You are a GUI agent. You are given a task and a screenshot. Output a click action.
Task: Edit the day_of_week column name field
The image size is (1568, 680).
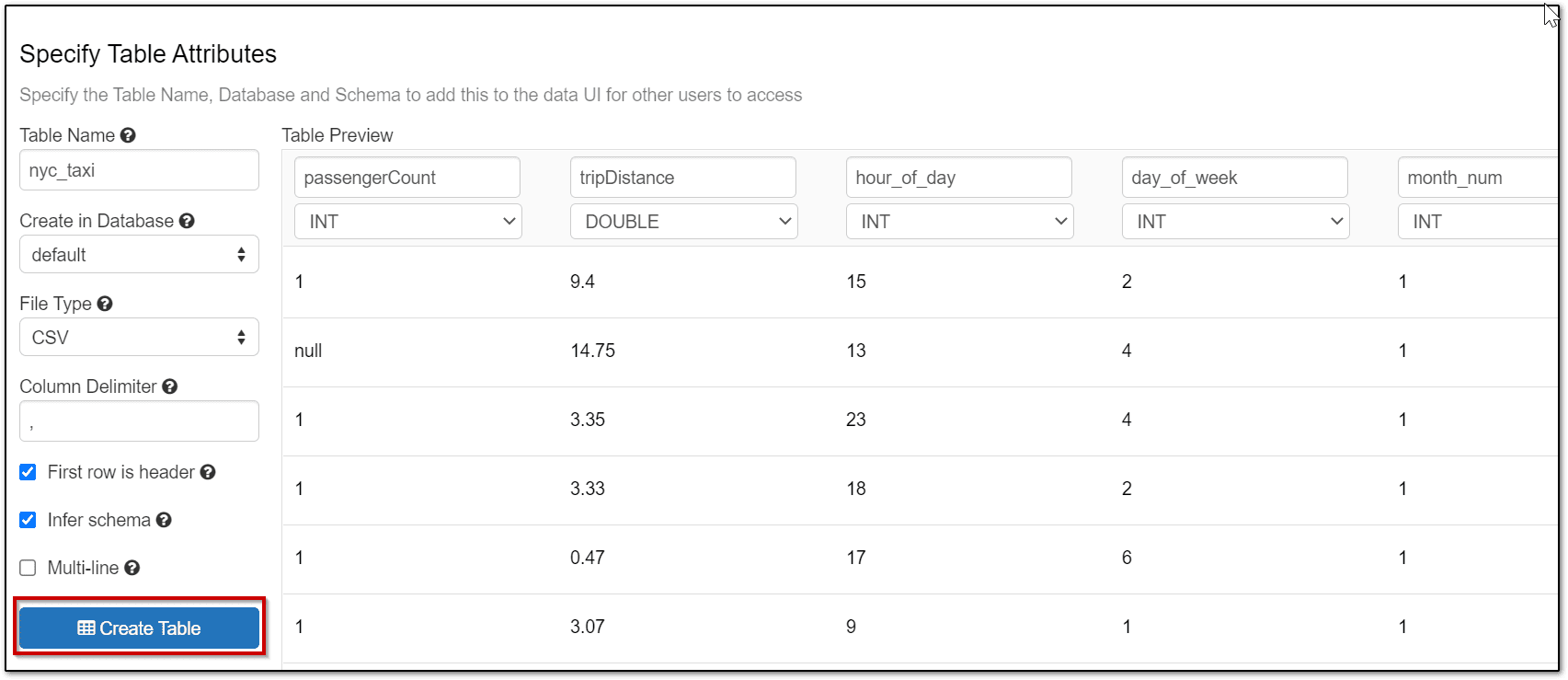pos(1234,178)
